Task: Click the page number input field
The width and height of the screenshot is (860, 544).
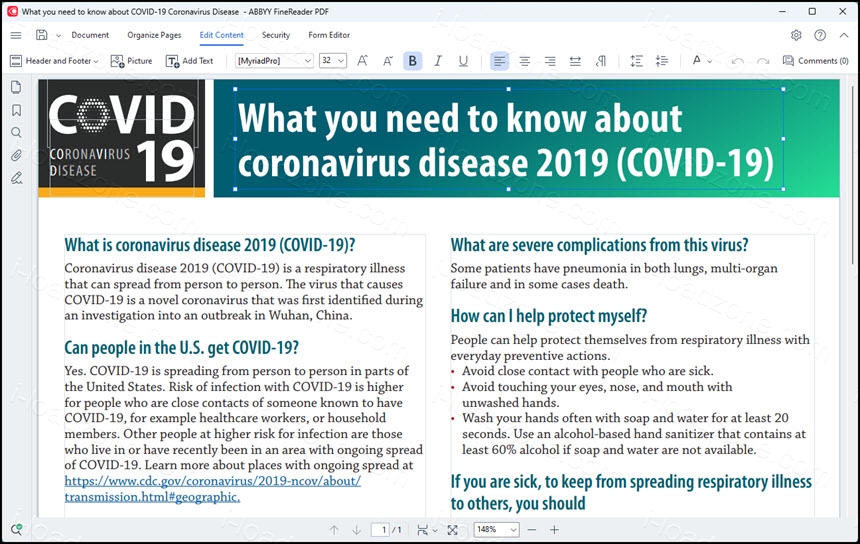Action: pyautogui.click(x=380, y=530)
